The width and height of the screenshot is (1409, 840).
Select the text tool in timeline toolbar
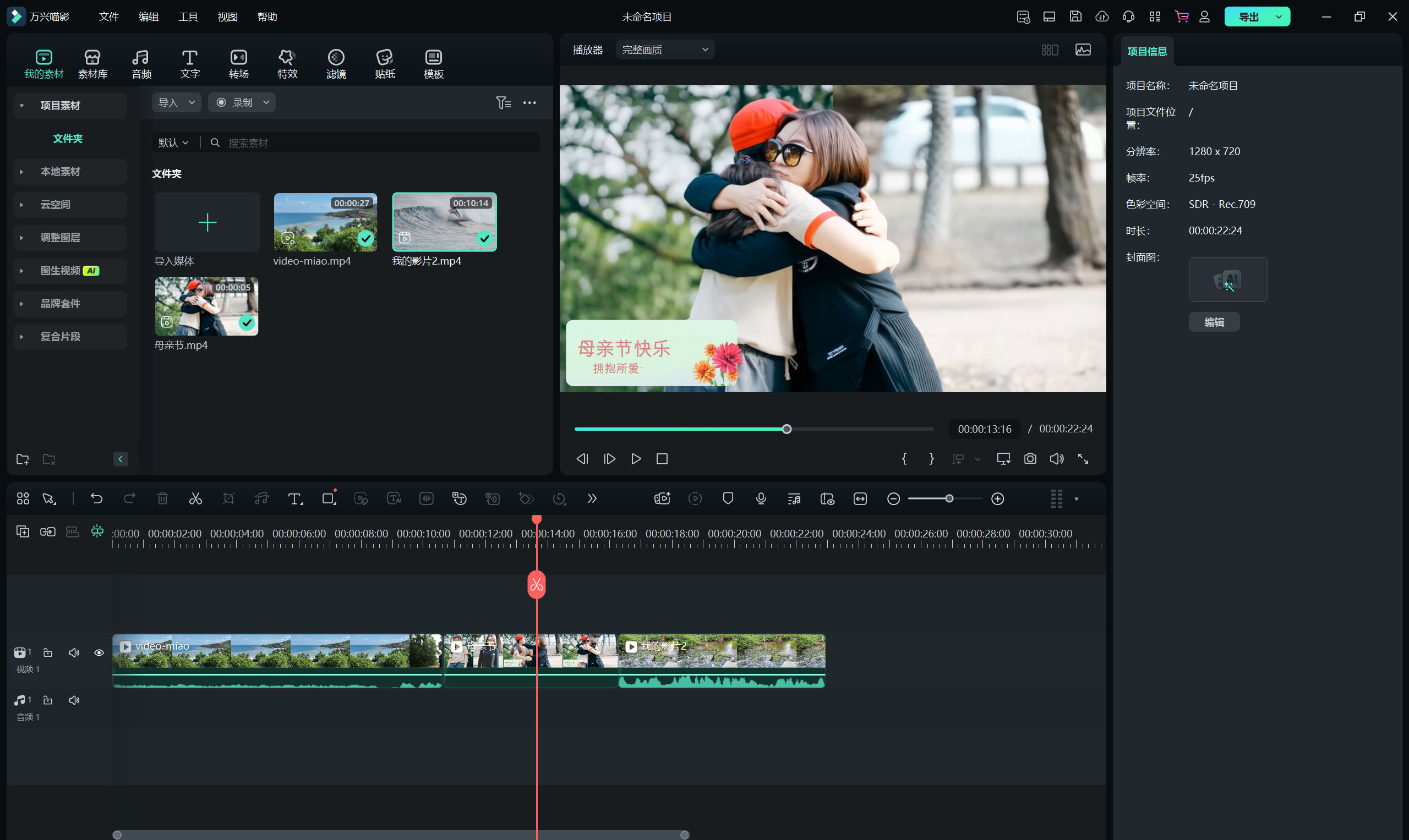tap(294, 499)
